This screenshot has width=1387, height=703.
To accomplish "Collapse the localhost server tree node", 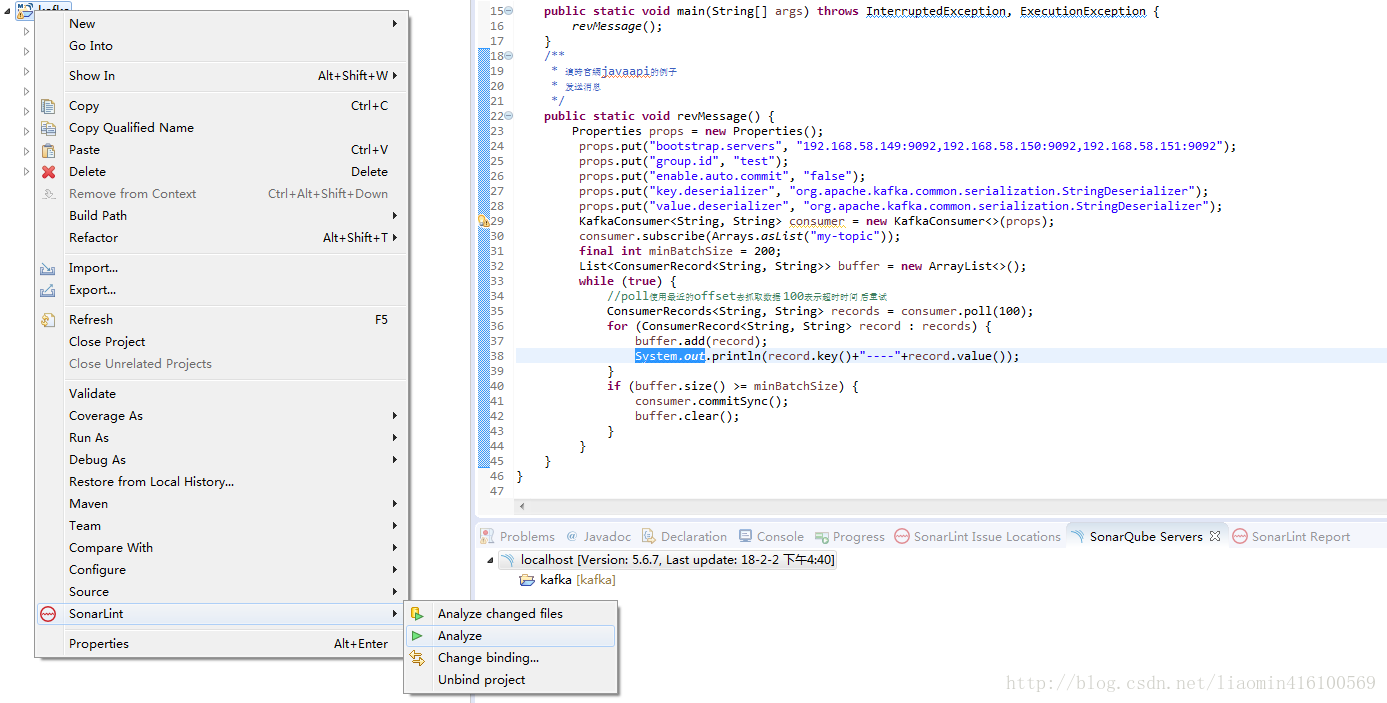I will coord(490,560).
